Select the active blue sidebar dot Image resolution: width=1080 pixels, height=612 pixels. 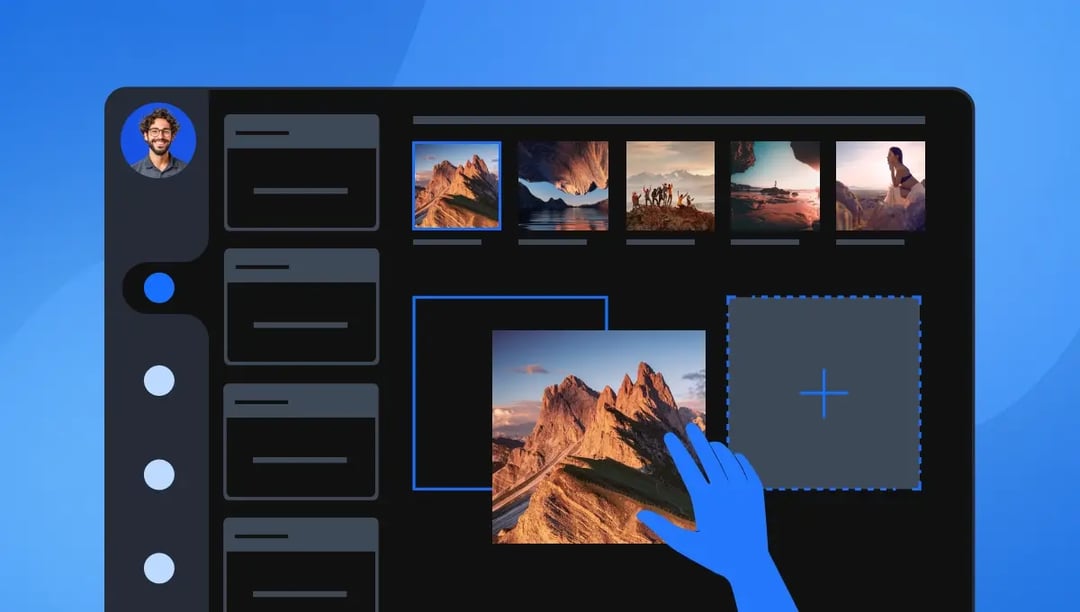[x=159, y=288]
